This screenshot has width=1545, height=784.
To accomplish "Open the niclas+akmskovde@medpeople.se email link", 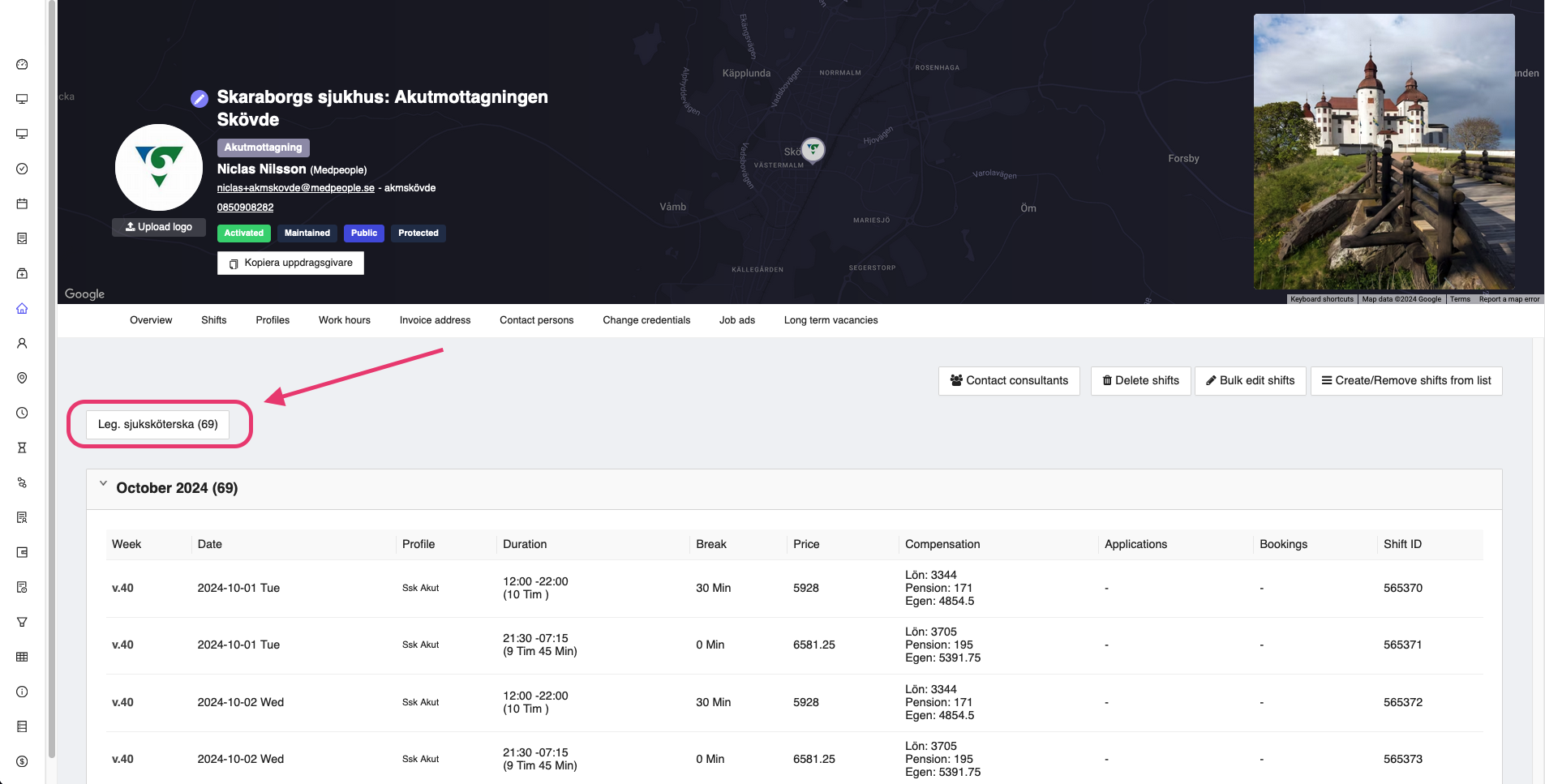I will [295, 188].
